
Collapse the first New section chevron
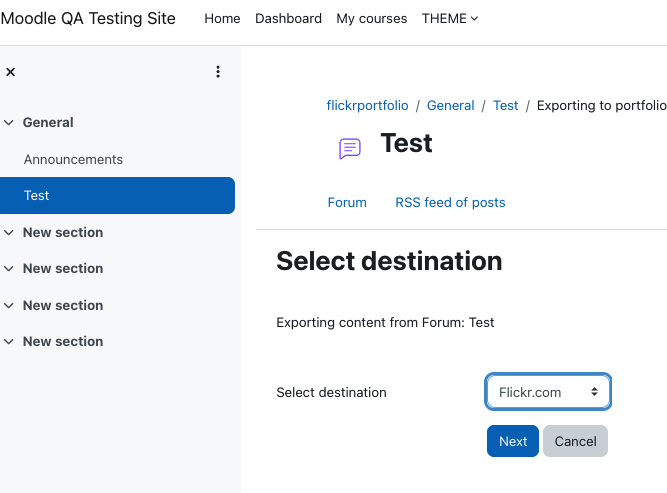[x=9, y=232]
